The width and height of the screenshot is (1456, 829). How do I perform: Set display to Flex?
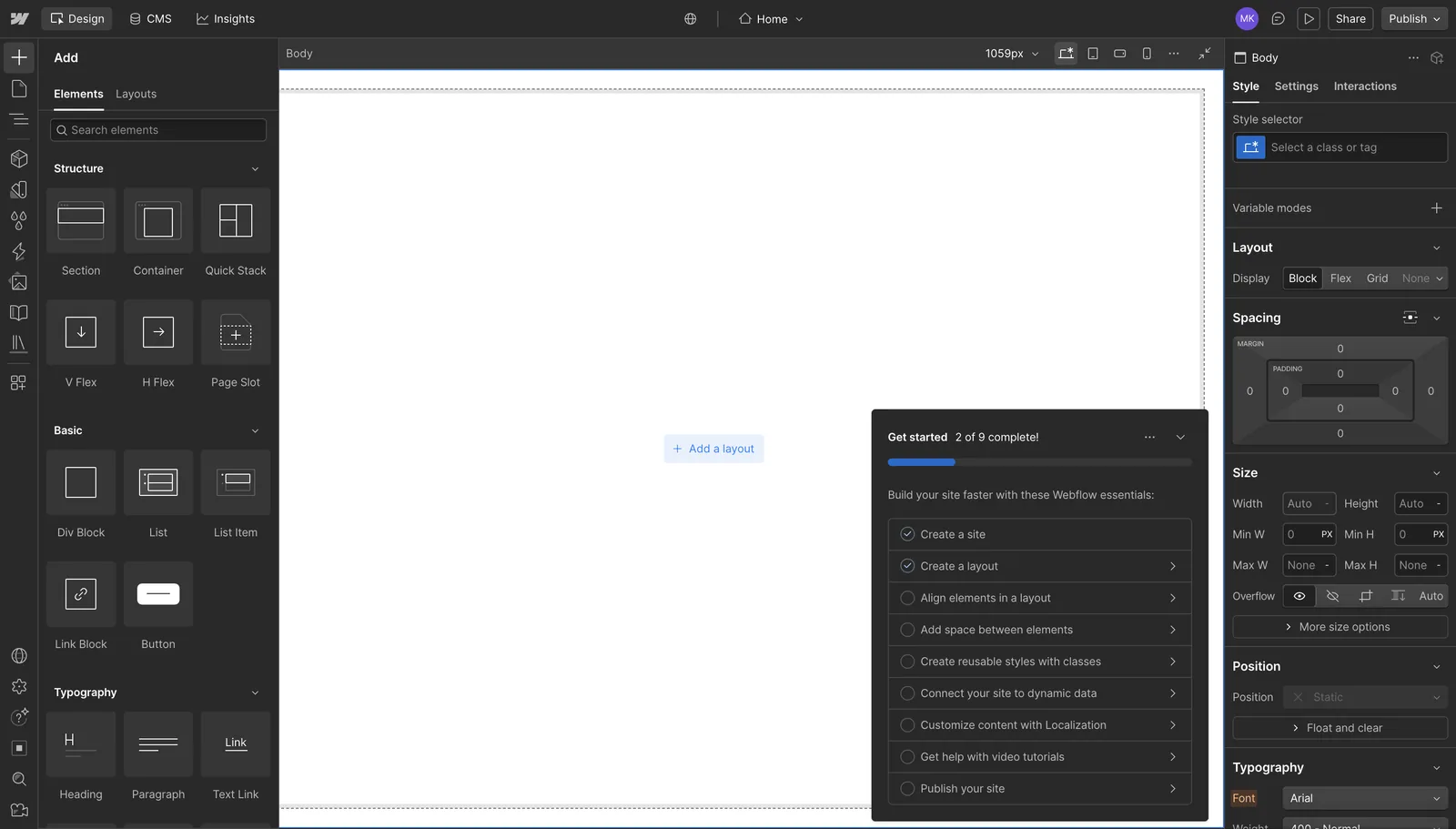pyautogui.click(x=1340, y=278)
